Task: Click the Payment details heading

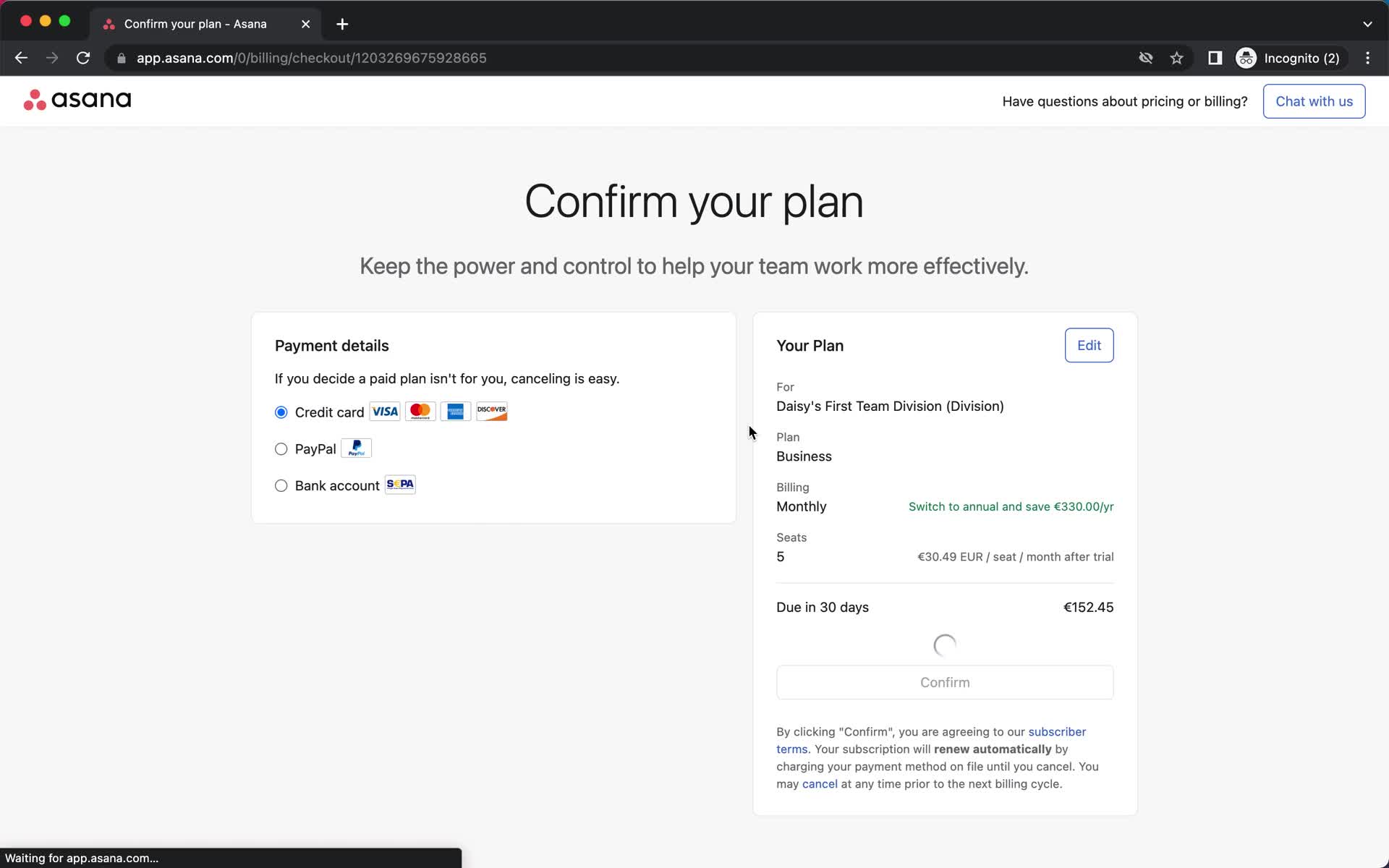Action: click(x=331, y=346)
